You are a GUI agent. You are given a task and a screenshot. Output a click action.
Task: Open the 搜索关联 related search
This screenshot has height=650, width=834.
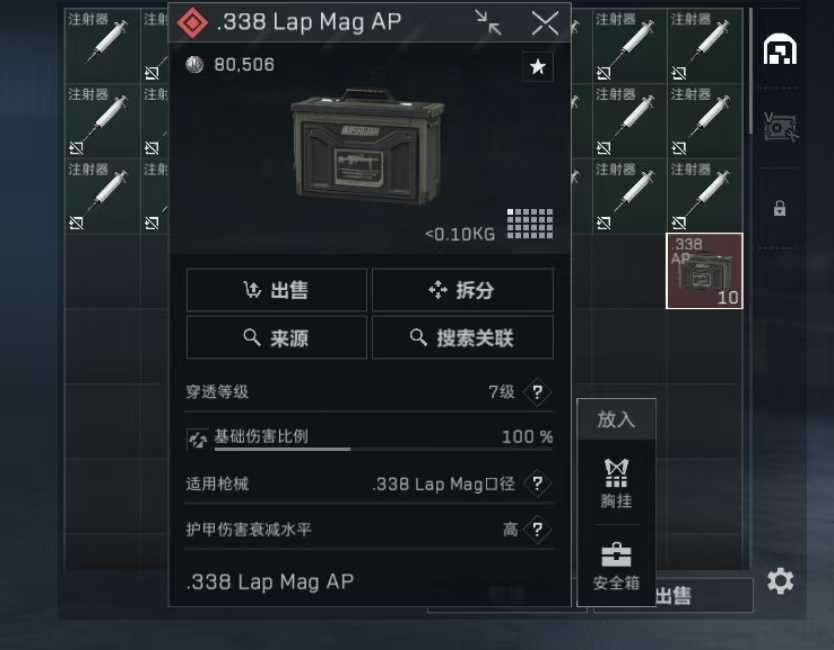coord(463,338)
